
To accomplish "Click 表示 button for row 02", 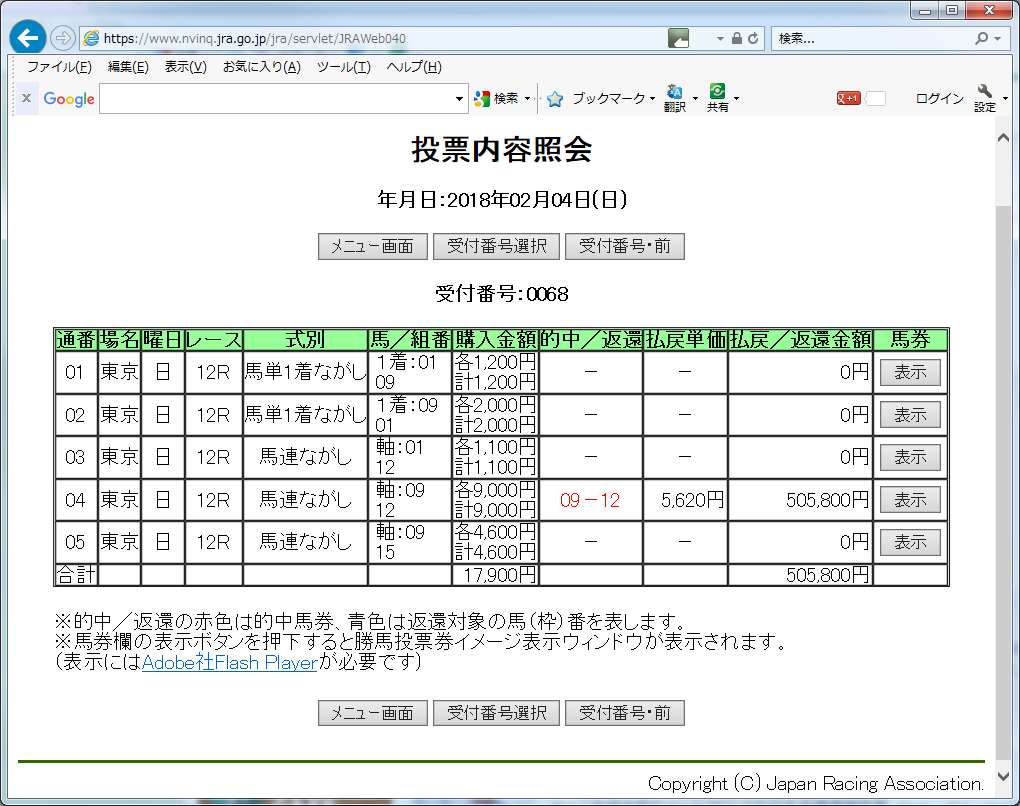I will [x=910, y=414].
